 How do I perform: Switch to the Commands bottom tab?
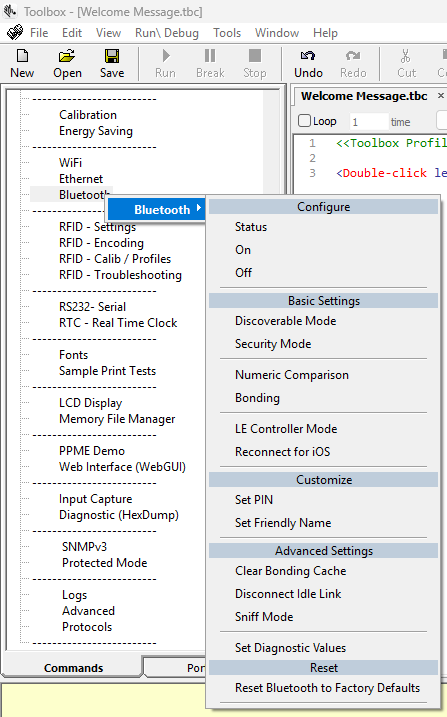[74, 668]
